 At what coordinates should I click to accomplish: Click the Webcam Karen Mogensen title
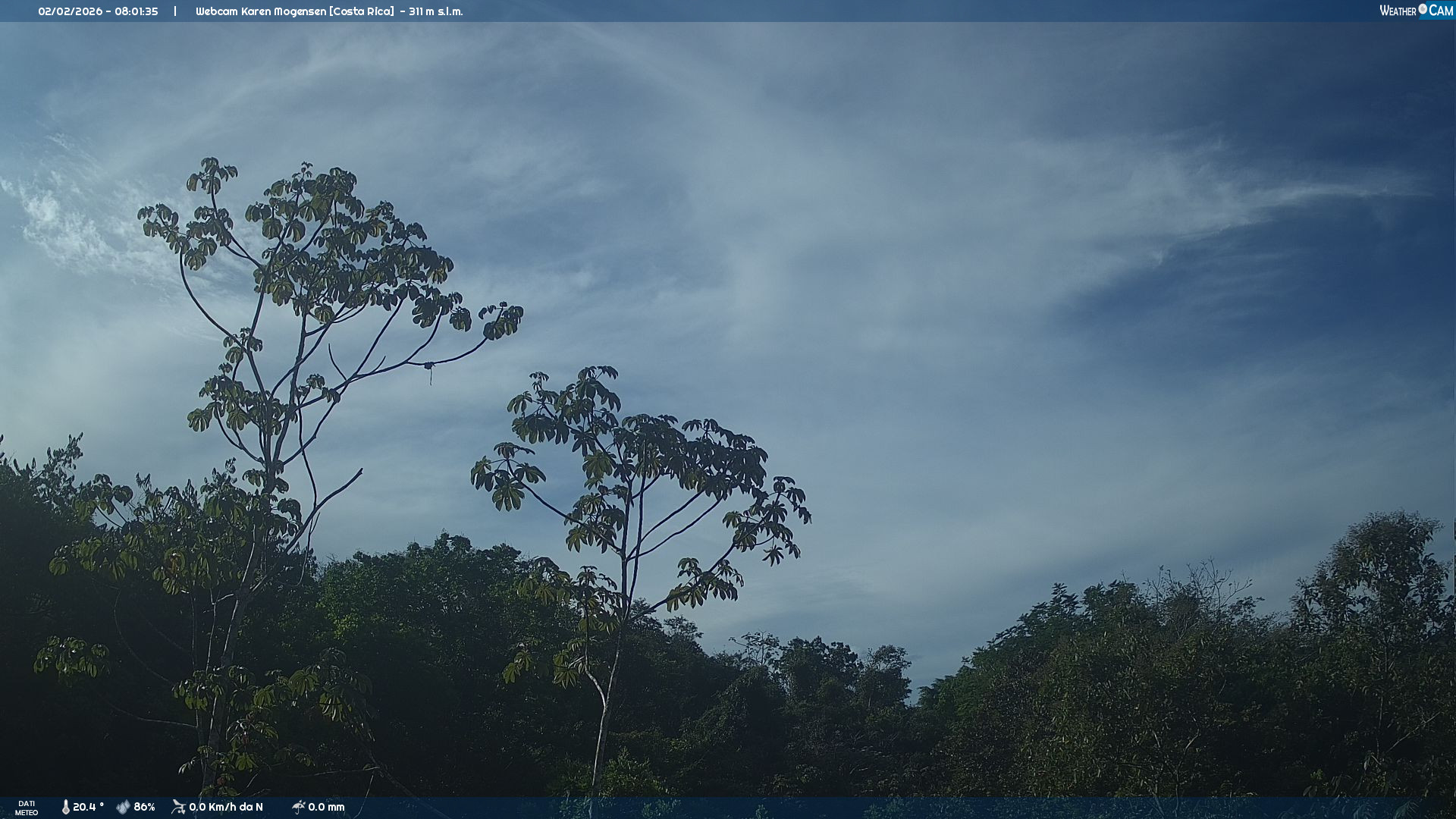(x=261, y=11)
